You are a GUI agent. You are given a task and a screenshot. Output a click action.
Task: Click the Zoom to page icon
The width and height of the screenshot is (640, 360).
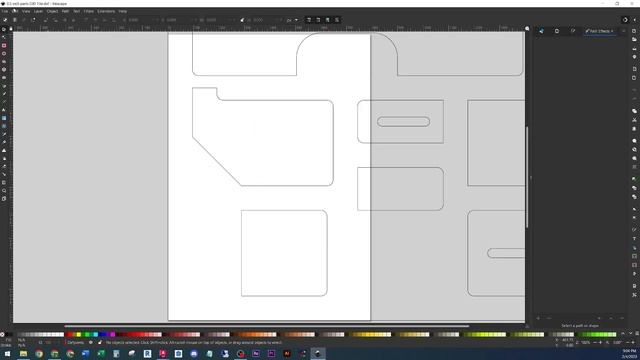[634, 158]
